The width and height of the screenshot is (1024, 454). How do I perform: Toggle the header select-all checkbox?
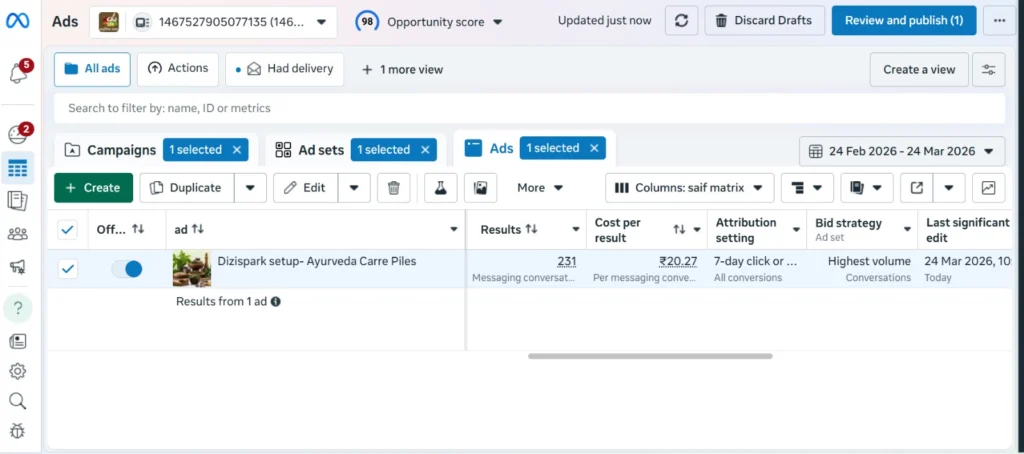click(68, 229)
